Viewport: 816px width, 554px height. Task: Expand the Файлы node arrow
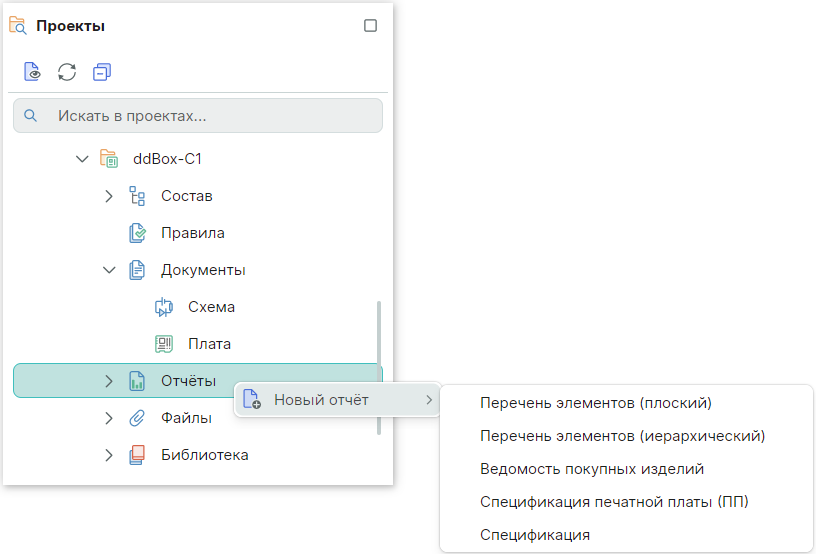point(109,418)
